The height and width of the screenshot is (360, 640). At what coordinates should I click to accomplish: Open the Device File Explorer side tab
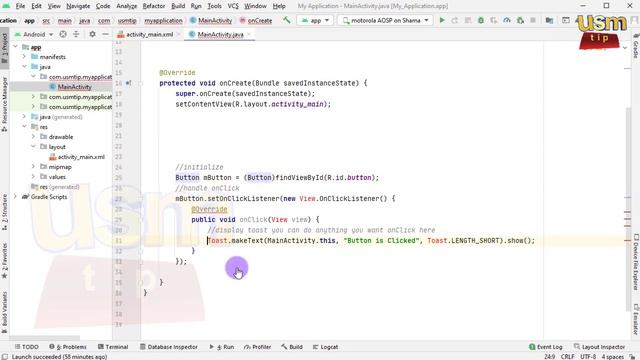(636, 262)
